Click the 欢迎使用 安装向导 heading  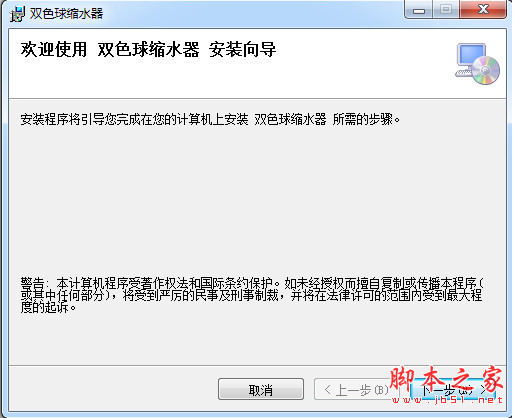point(148,50)
